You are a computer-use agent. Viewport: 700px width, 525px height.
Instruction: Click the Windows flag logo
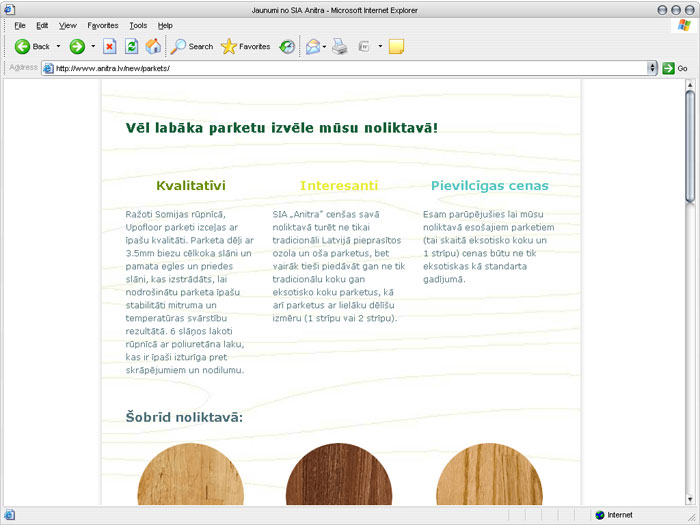pos(684,25)
